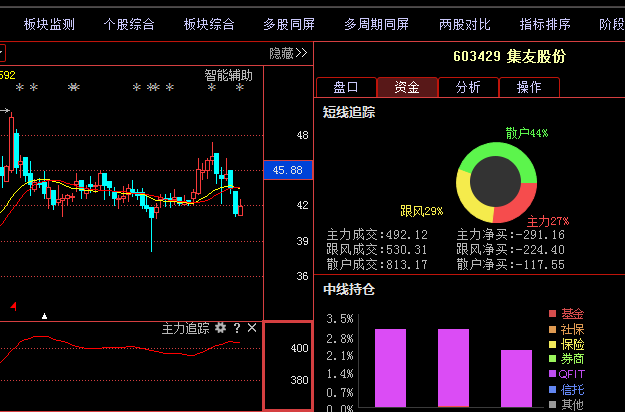Viewport: 625px width, 412px height.
Task: Open the 两股对比 view
Action: click(465, 24)
